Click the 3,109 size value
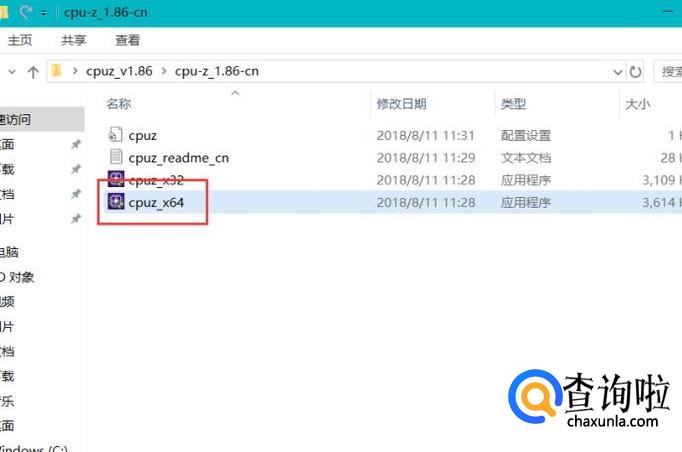The image size is (682, 452). click(x=659, y=180)
